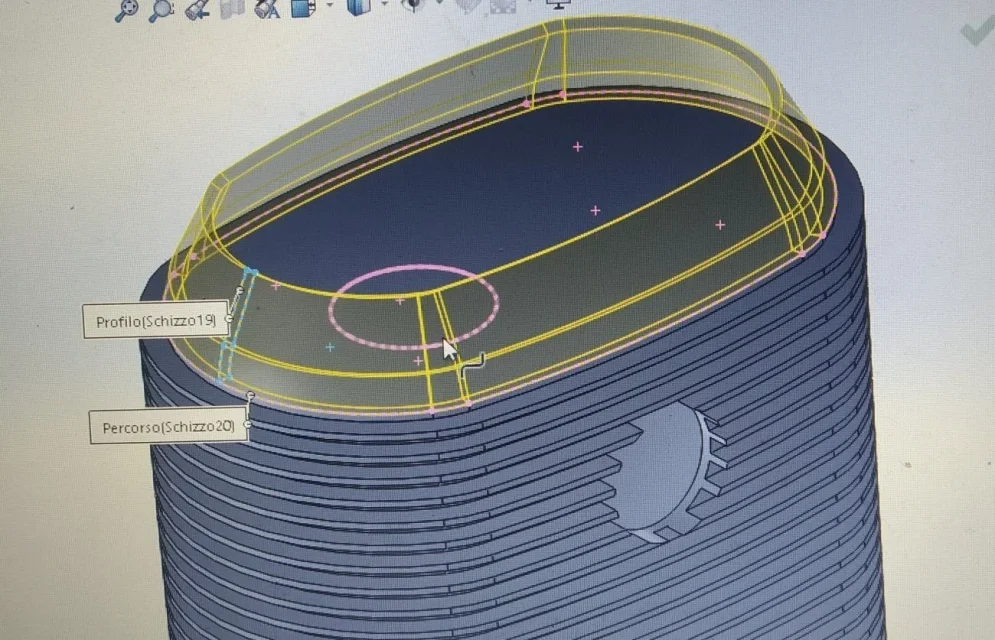The image size is (995, 640).
Task: Select the blue profile sketch rectangle
Action: pyautogui.click(x=237, y=325)
